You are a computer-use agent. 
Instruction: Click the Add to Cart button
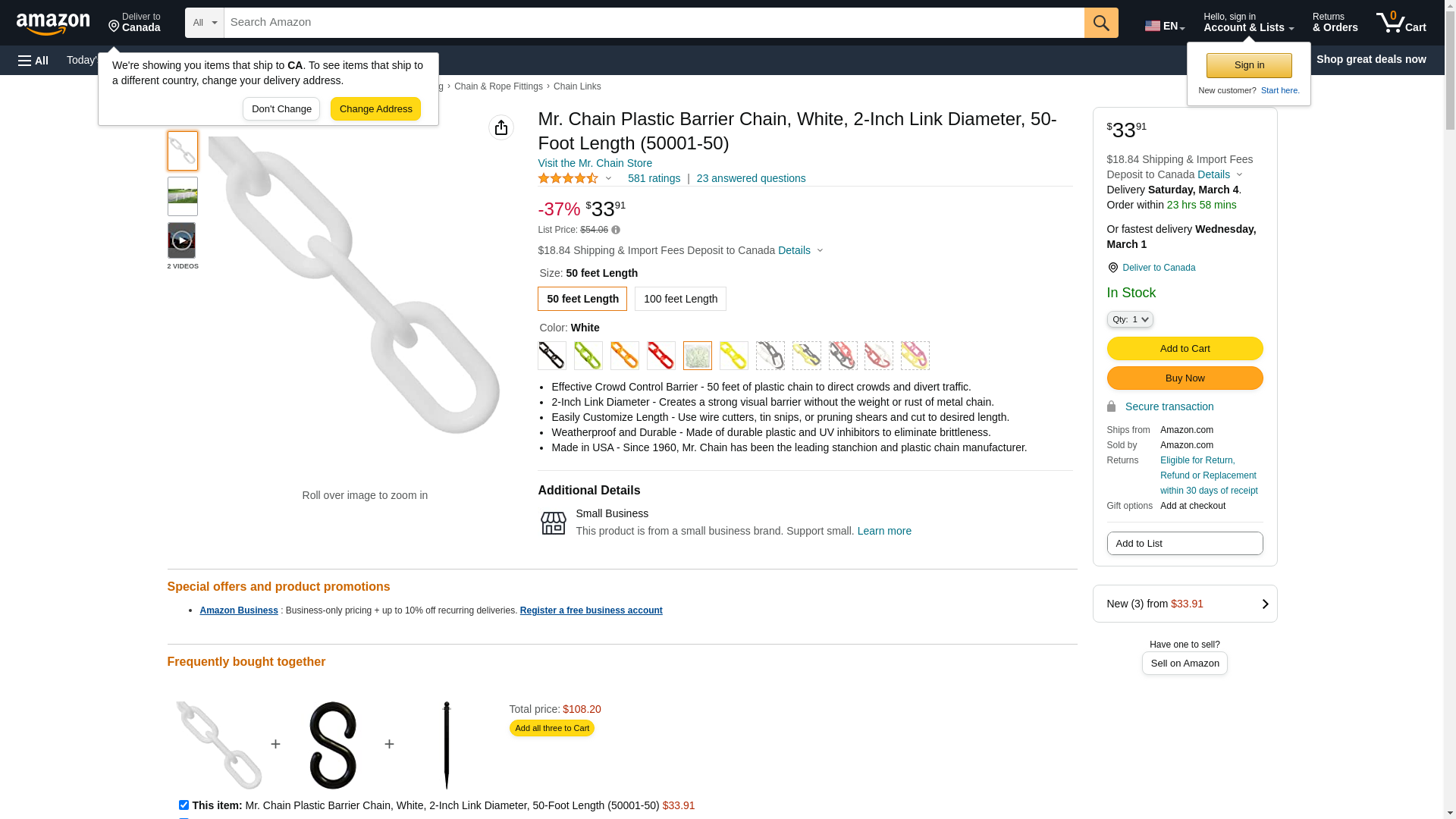pos(1185,349)
